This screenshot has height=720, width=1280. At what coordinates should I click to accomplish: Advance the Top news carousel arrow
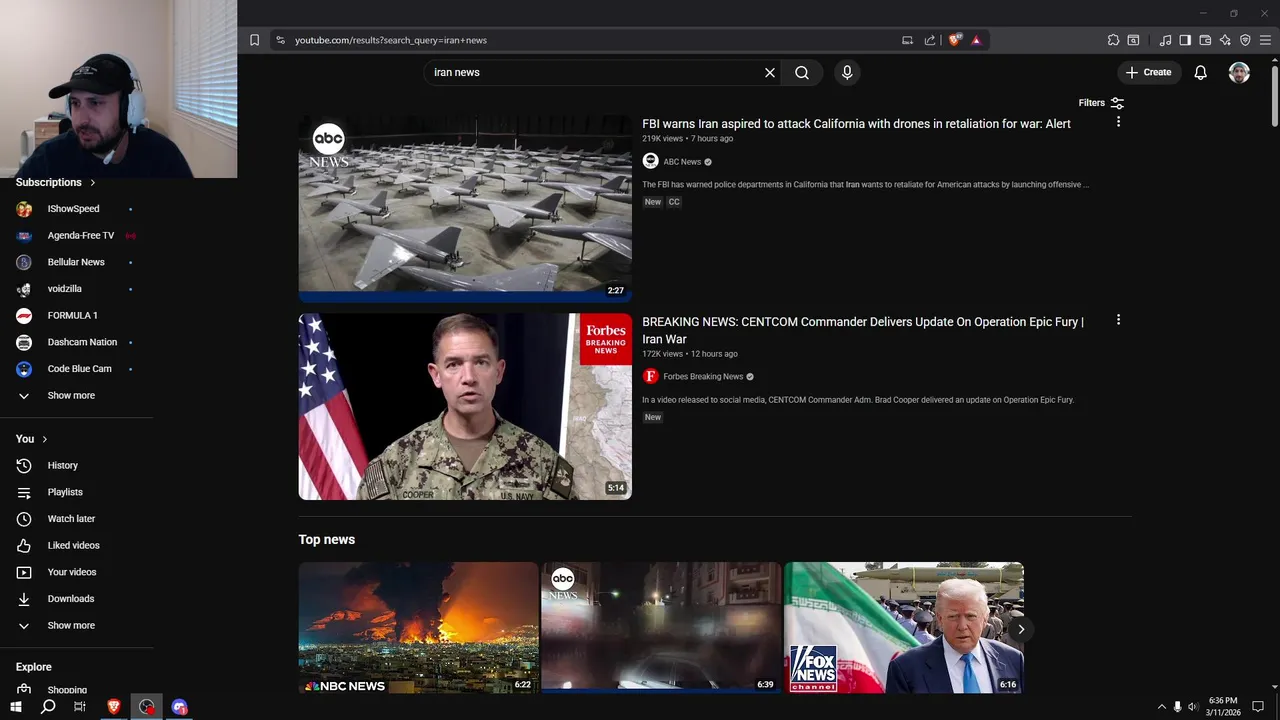[x=1021, y=629]
